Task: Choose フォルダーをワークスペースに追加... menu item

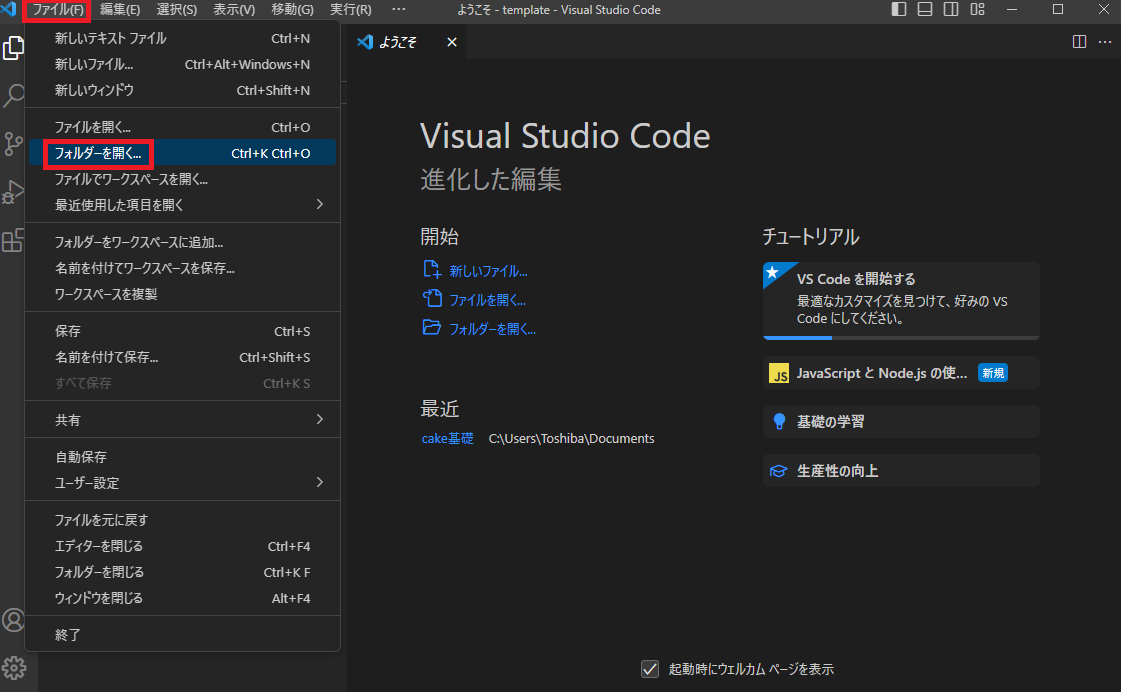Action: coord(182,242)
